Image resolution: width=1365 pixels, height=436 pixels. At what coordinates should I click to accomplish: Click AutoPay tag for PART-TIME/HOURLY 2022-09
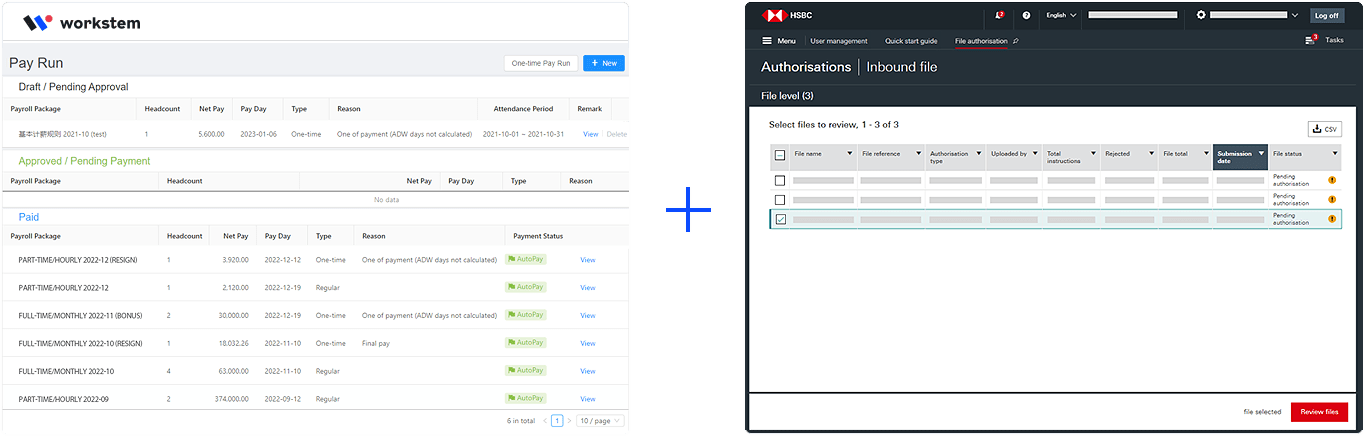[526, 398]
